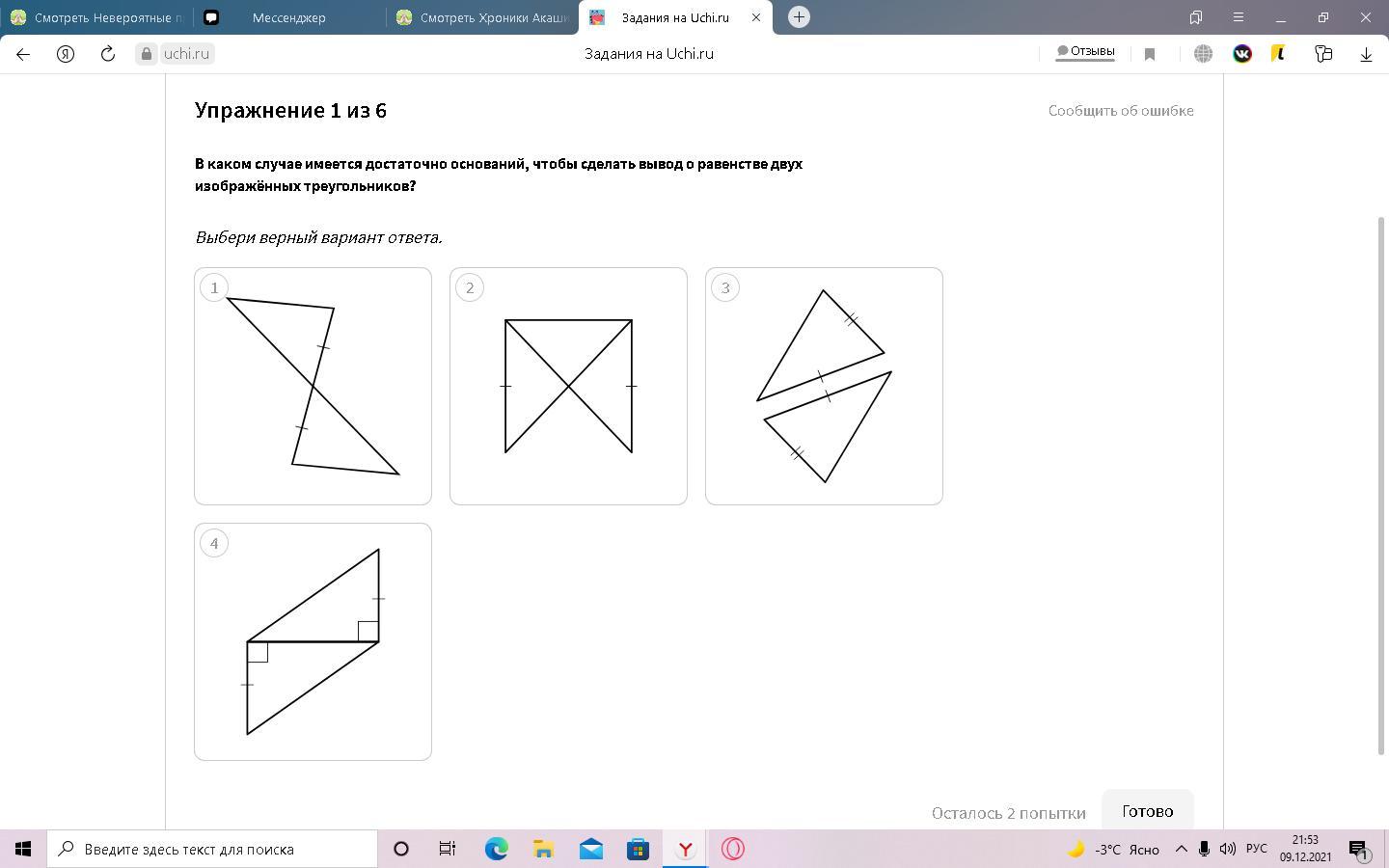Expand hidden system tray icons
The width and height of the screenshot is (1389, 868).
click(1181, 849)
